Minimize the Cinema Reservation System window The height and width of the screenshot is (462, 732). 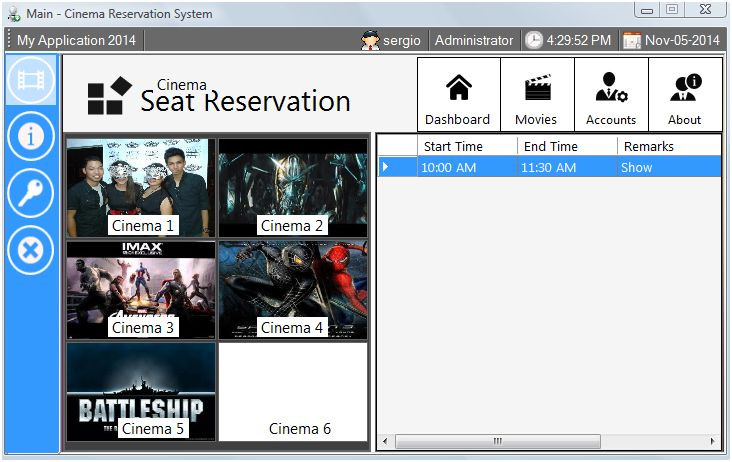pos(647,10)
